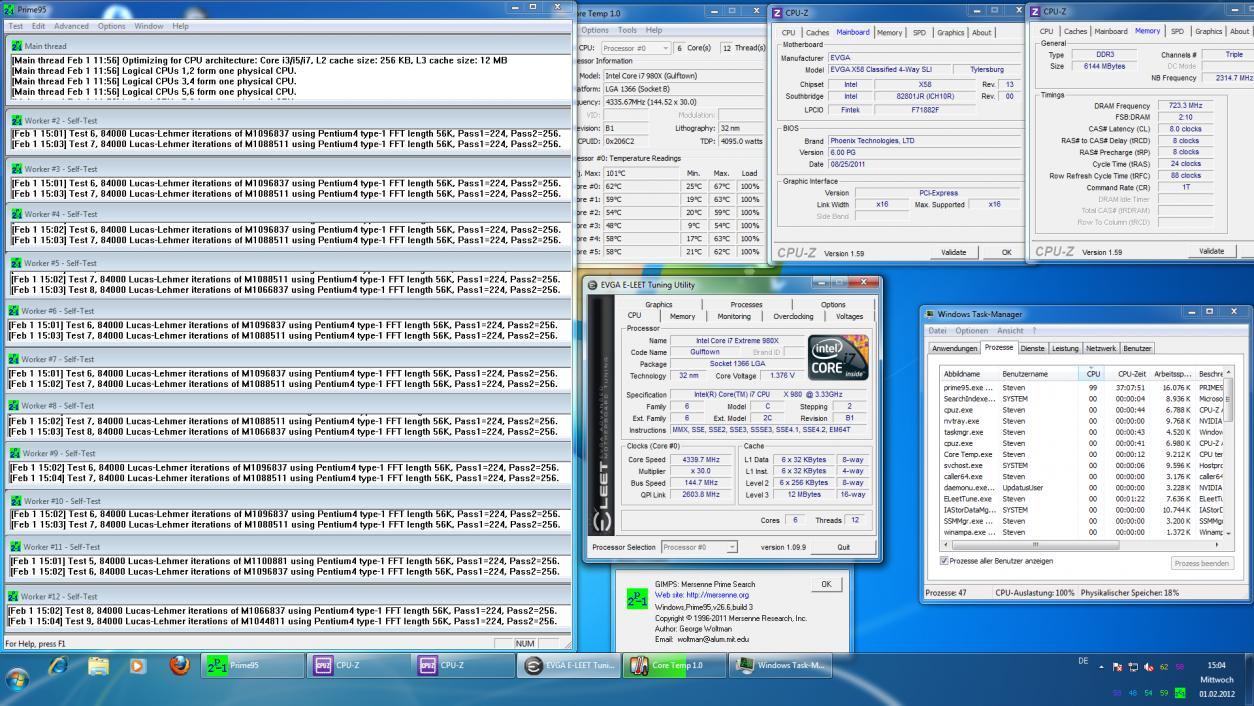Screen dimensions: 1254x706
Task: Click the scroll-down arrow in Task-Manager list
Action: [1228, 533]
